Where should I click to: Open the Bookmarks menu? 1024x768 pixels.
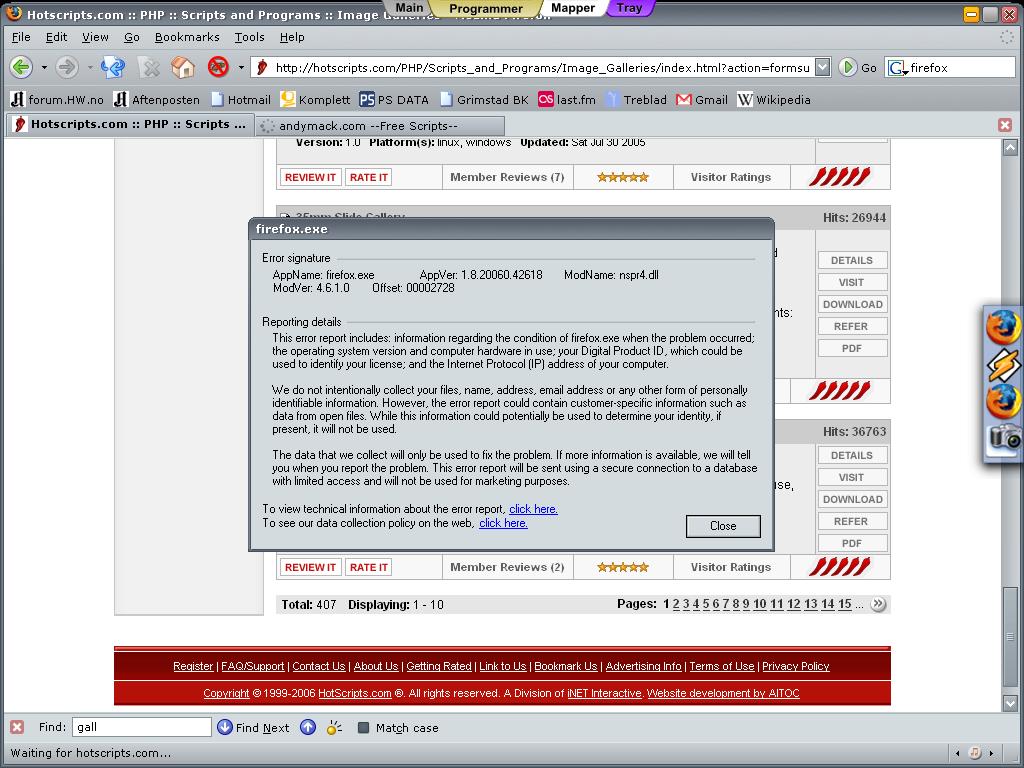pyautogui.click(x=187, y=37)
